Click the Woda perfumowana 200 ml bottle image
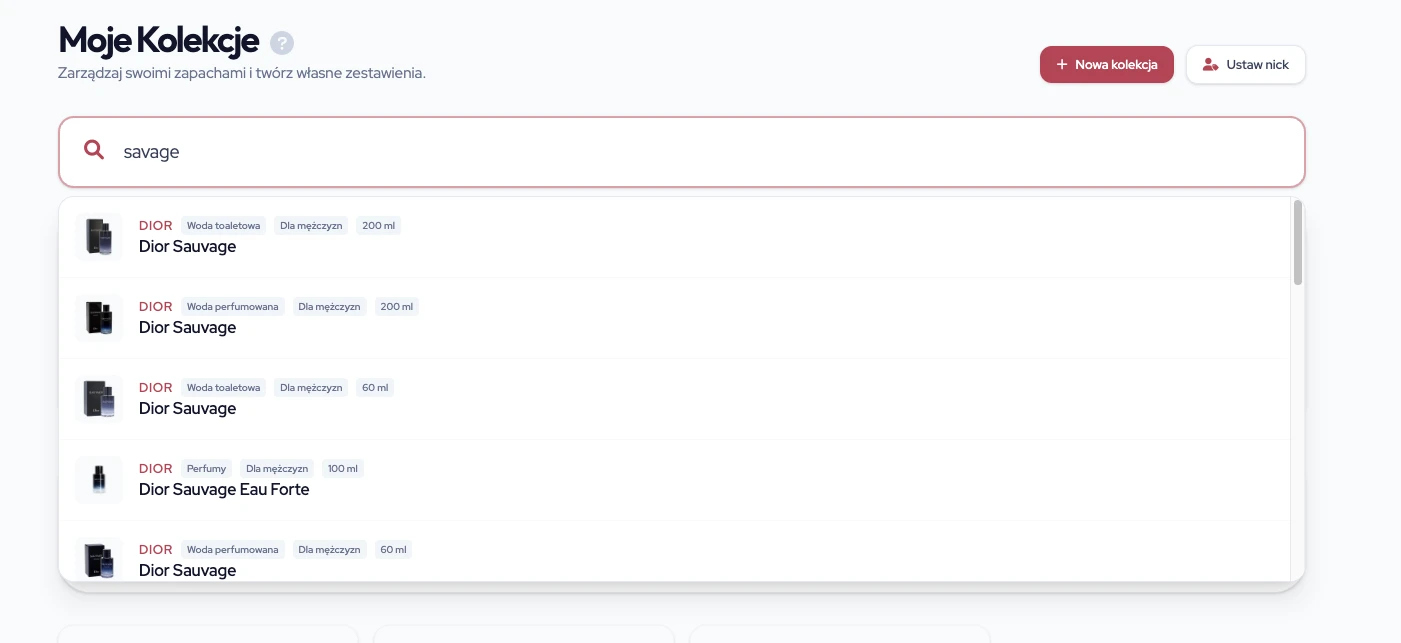Image resolution: width=1401 pixels, height=643 pixels. click(99, 318)
